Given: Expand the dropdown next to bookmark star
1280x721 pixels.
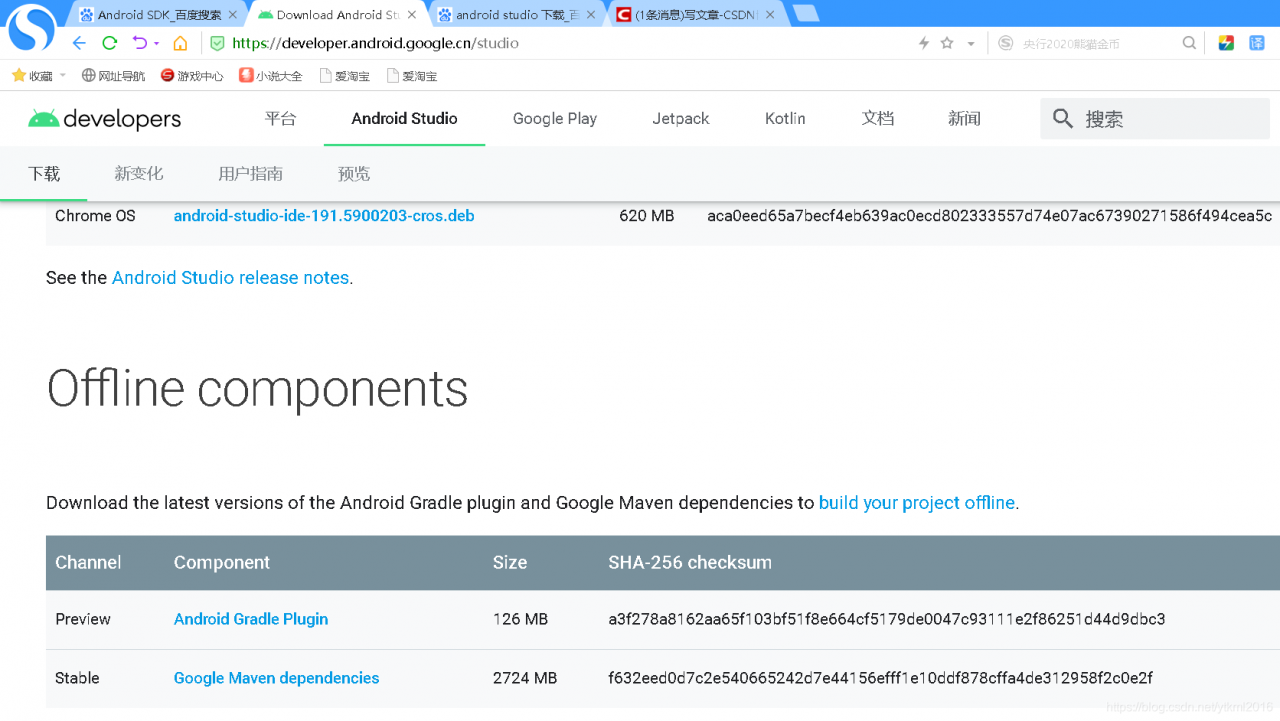Looking at the screenshot, I should point(970,44).
